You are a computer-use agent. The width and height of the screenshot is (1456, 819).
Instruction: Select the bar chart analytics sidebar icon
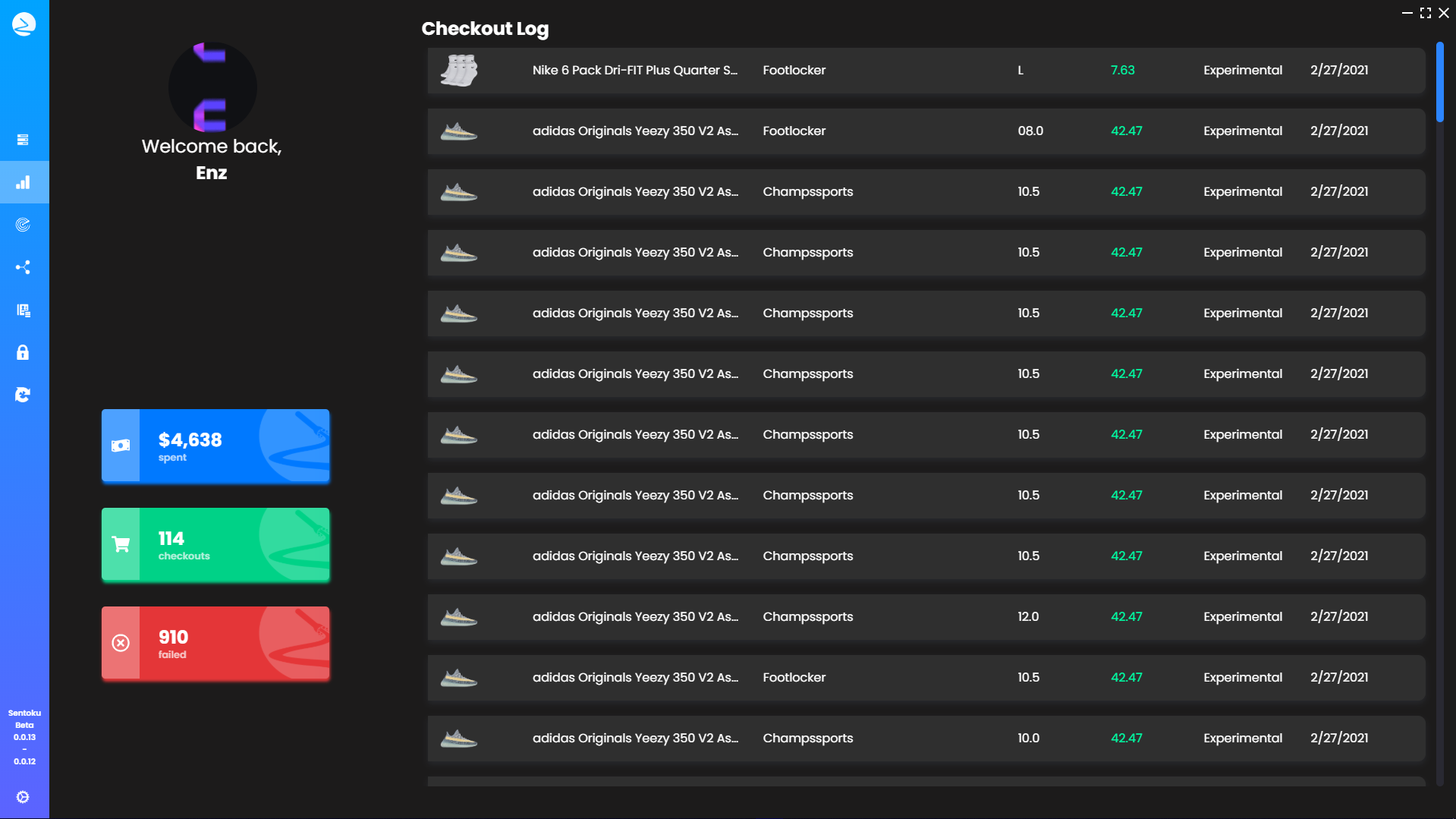point(23,182)
